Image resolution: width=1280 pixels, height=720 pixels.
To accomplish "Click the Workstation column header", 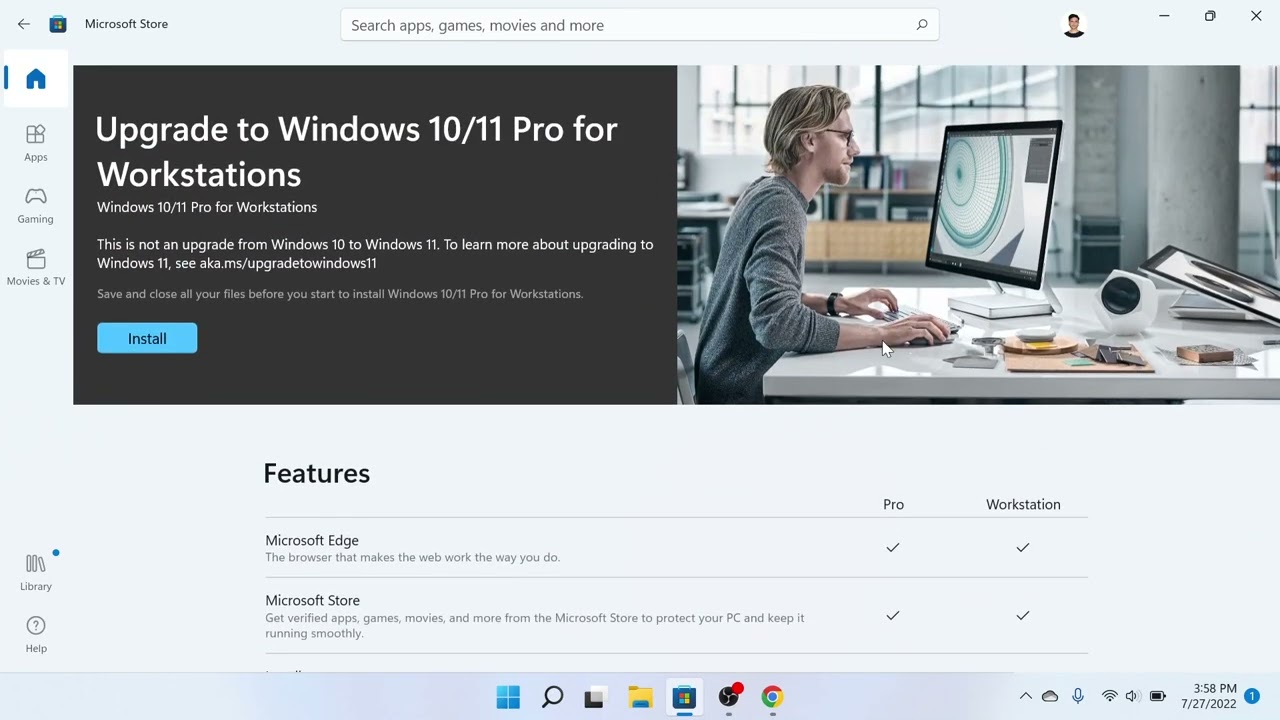I will (x=1023, y=504).
